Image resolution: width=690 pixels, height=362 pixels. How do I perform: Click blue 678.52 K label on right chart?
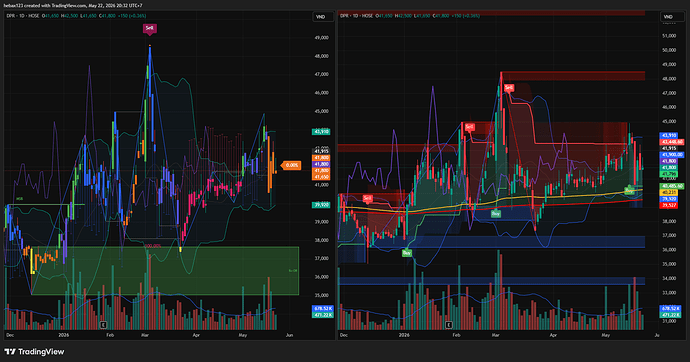tap(671, 309)
